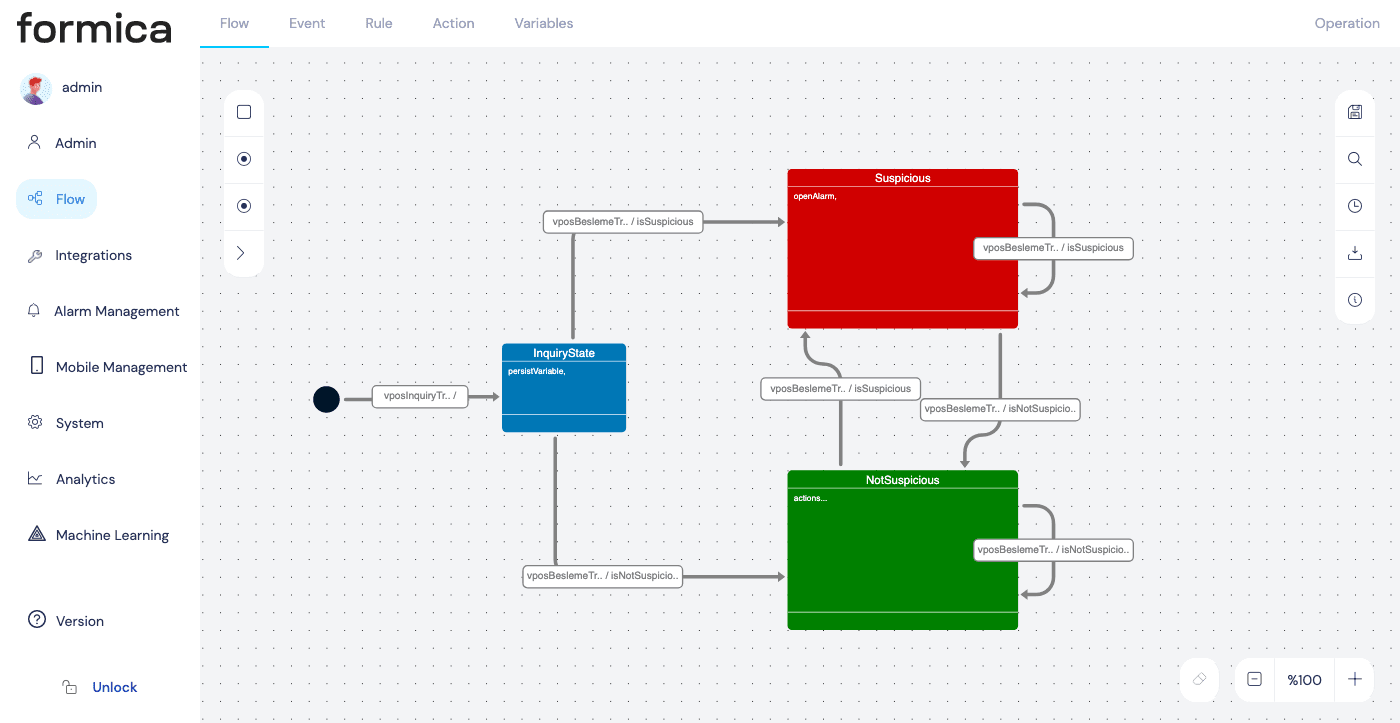Switch to the Event tab

pos(307,23)
